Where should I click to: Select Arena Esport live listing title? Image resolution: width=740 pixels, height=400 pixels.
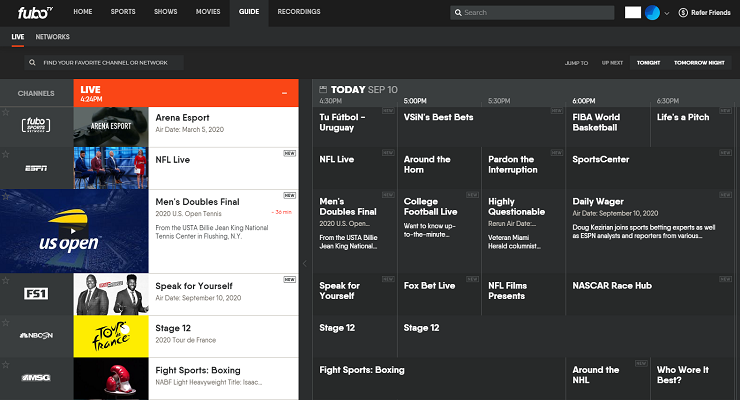[182, 118]
